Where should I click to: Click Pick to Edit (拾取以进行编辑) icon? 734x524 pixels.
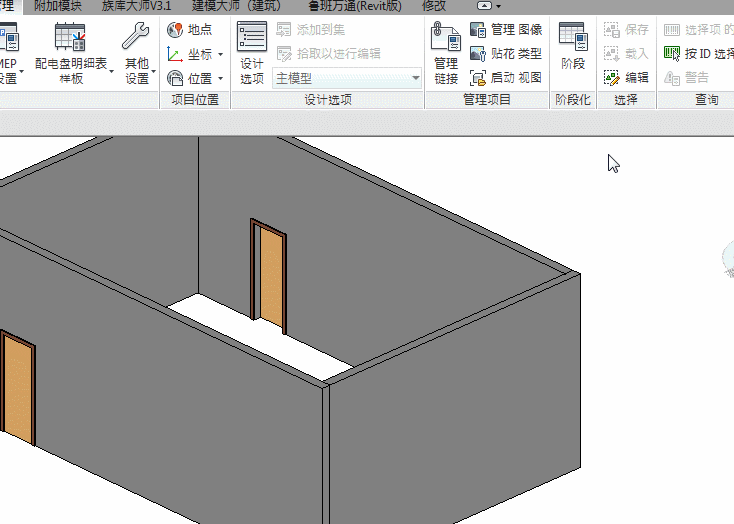tap(284, 53)
